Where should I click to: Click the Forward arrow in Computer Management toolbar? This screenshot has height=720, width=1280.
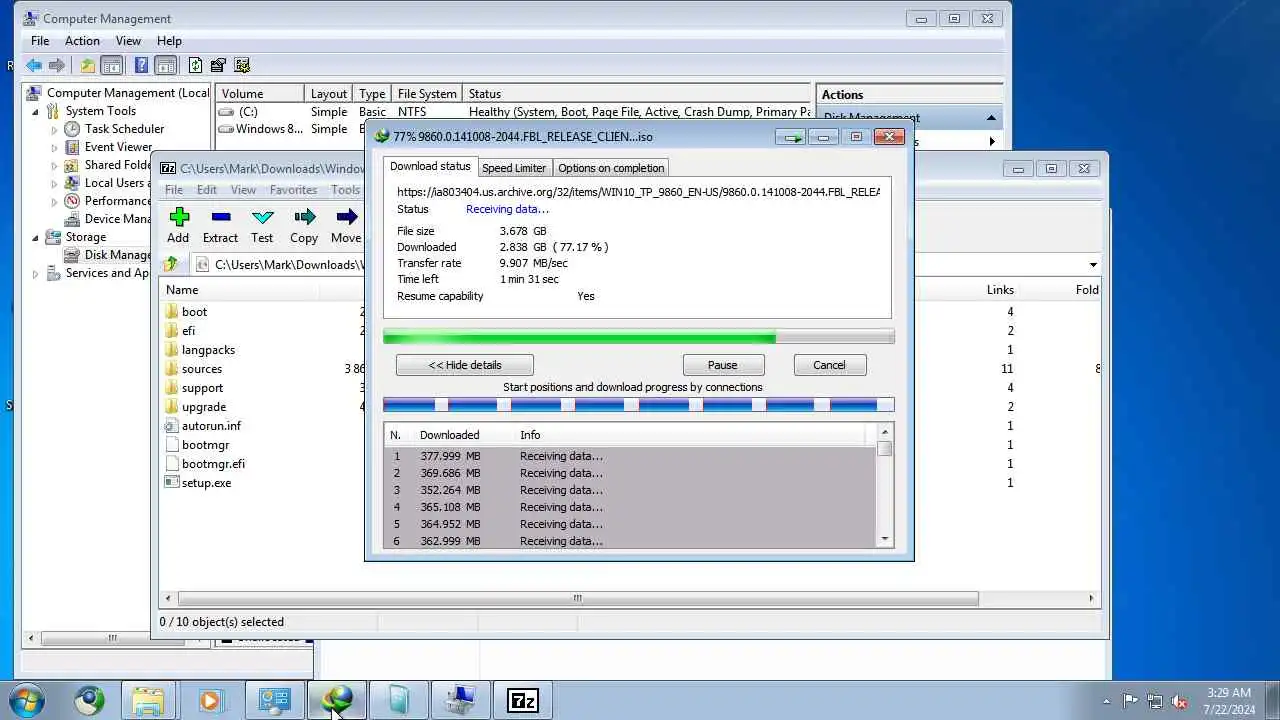[x=57, y=65]
